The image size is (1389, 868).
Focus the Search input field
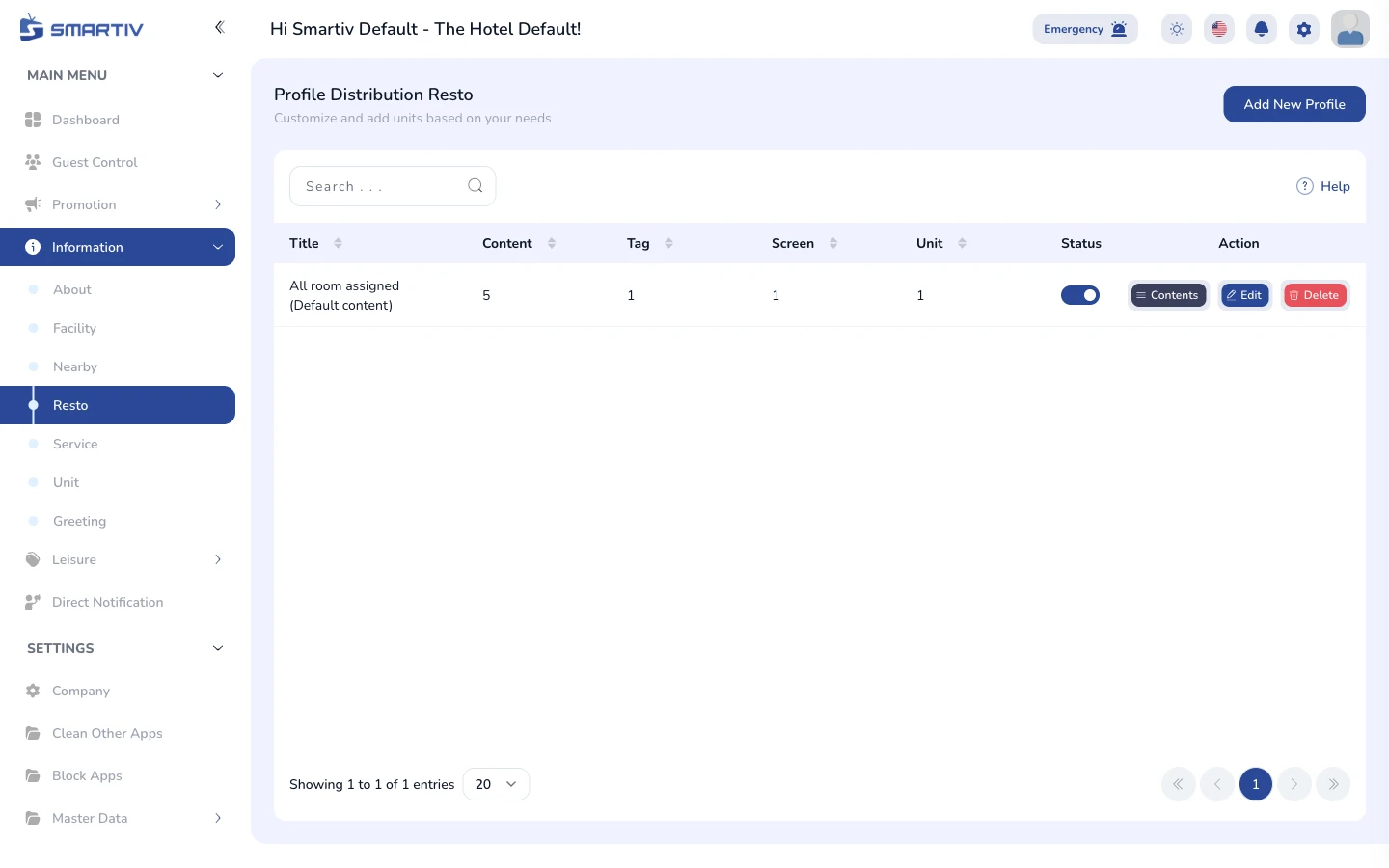pos(393,186)
